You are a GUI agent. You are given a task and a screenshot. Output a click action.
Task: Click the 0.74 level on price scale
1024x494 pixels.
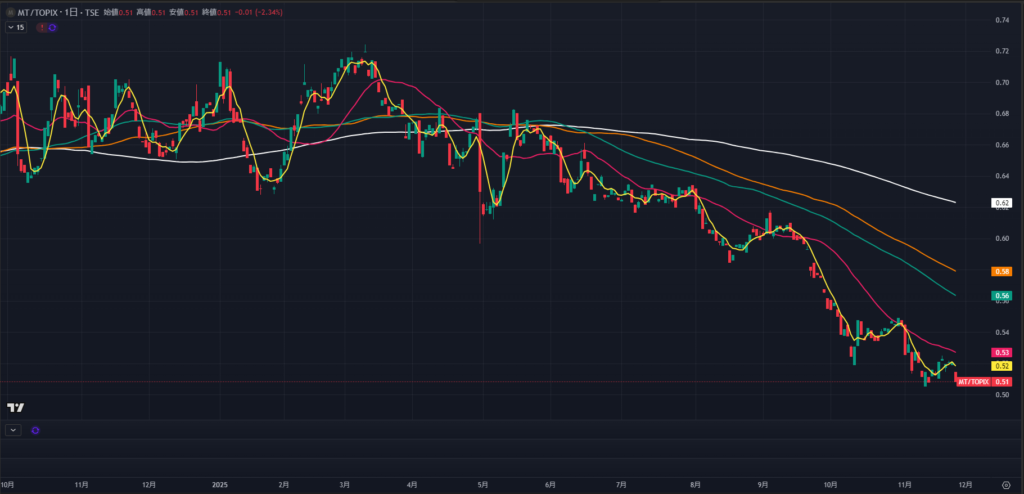pos(1001,20)
